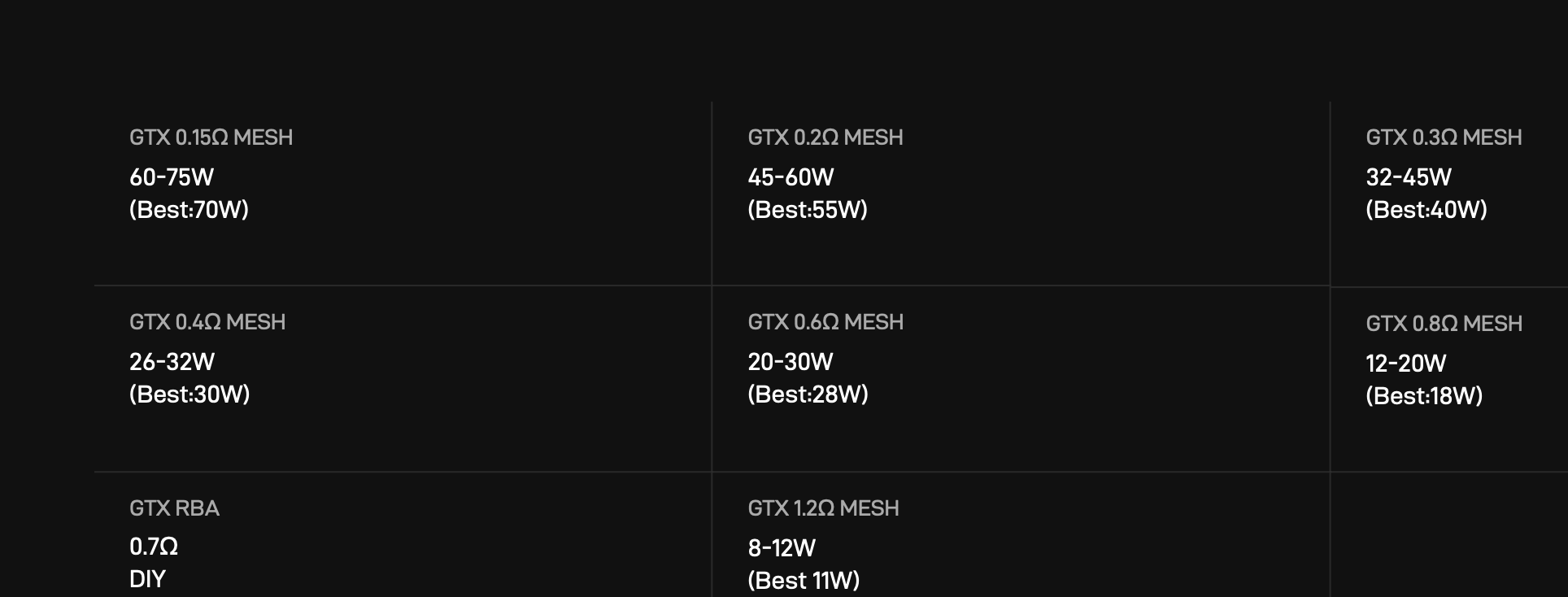Screen dimensions: 1568x597
Task: Select the 45-60W wattage range
Action: (x=791, y=177)
